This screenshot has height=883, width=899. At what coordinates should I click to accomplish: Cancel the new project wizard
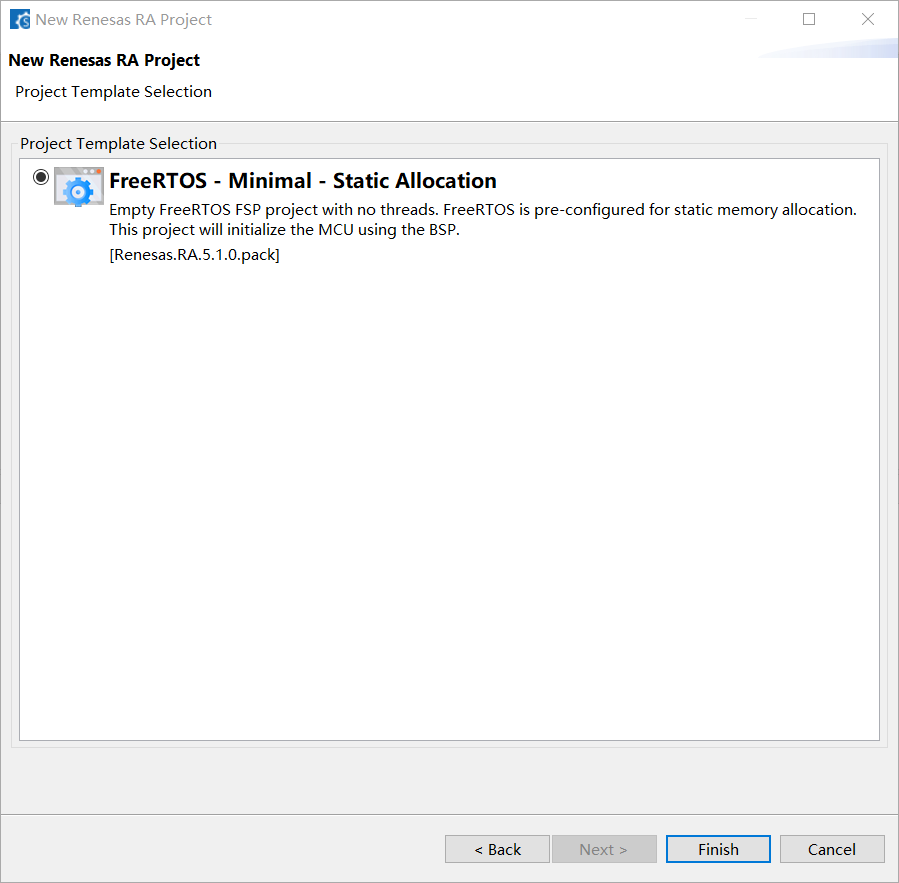click(x=832, y=849)
